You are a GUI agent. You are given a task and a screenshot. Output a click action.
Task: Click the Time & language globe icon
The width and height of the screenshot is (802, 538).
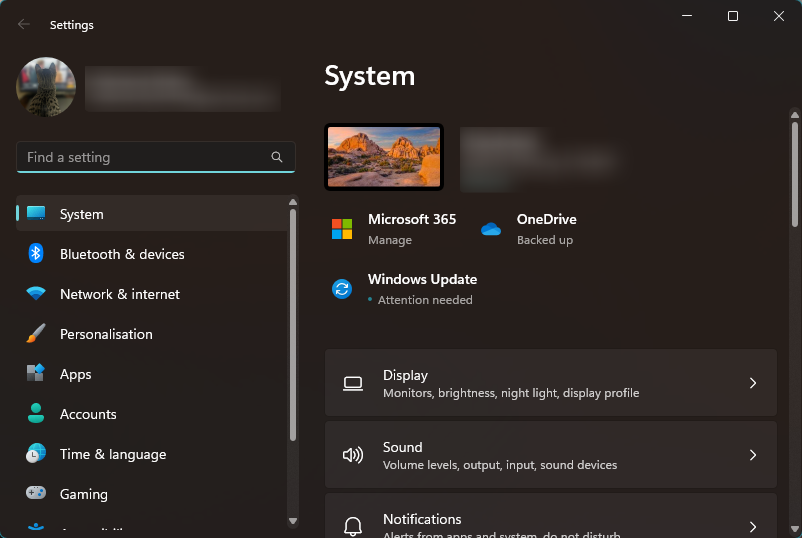[36, 454]
